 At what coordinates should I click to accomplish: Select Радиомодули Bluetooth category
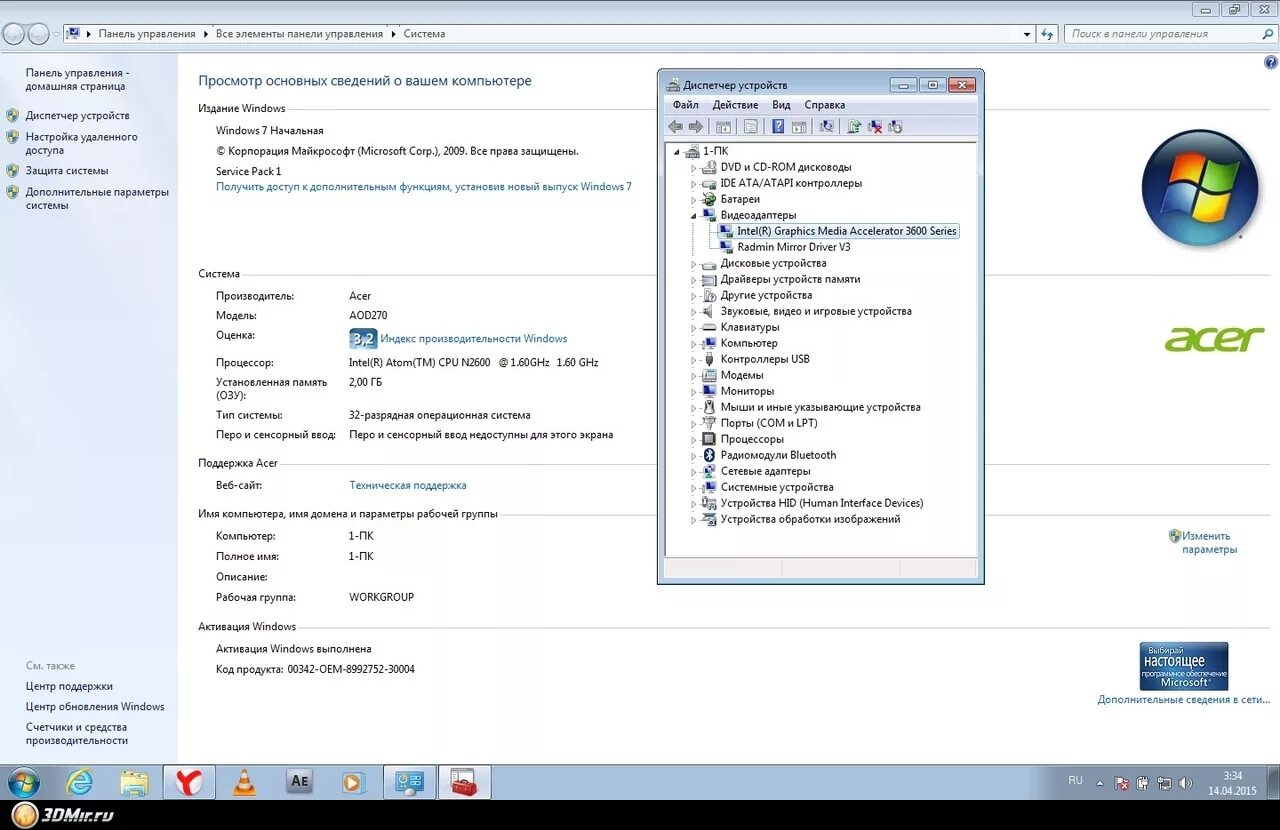(778, 455)
